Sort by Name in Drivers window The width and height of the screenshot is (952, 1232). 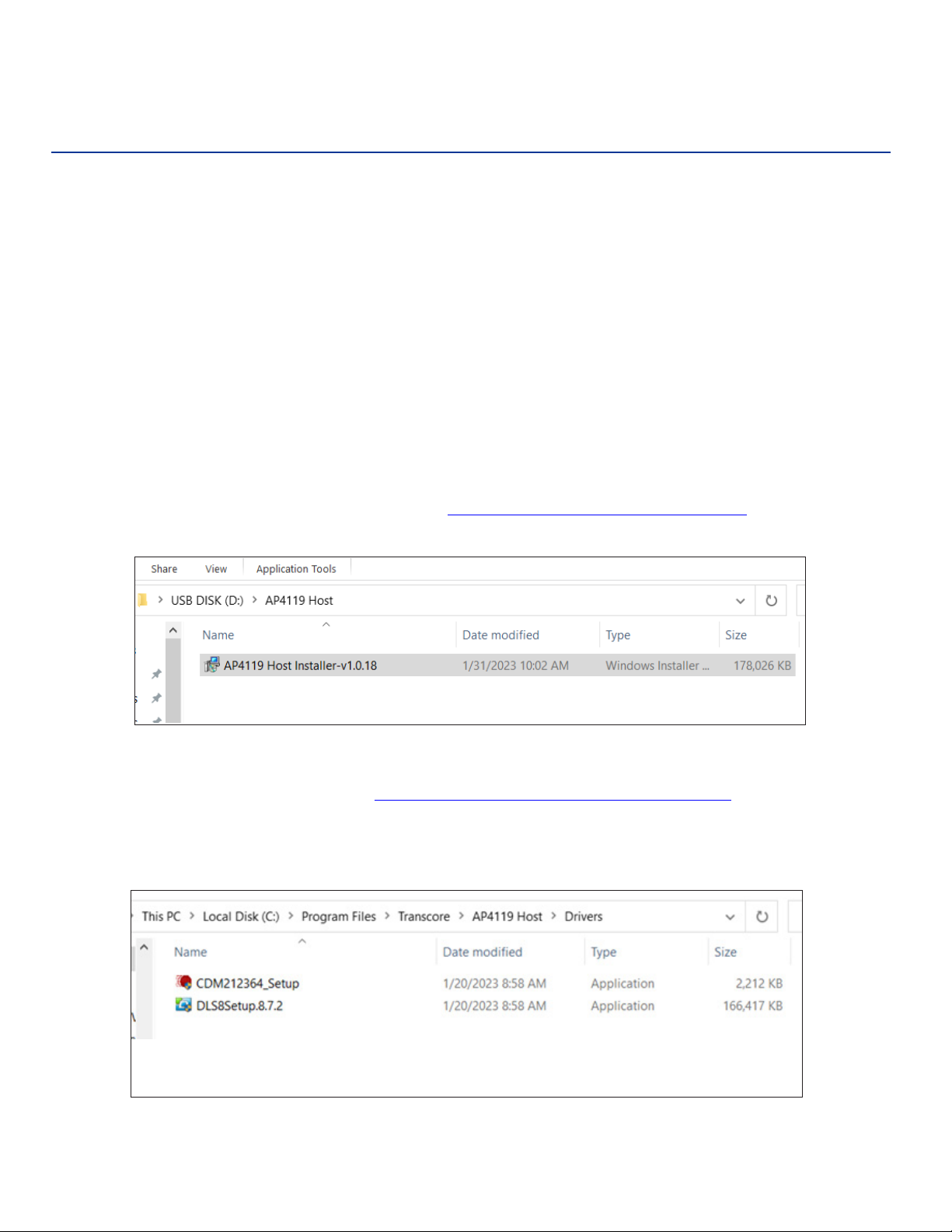point(190,952)
